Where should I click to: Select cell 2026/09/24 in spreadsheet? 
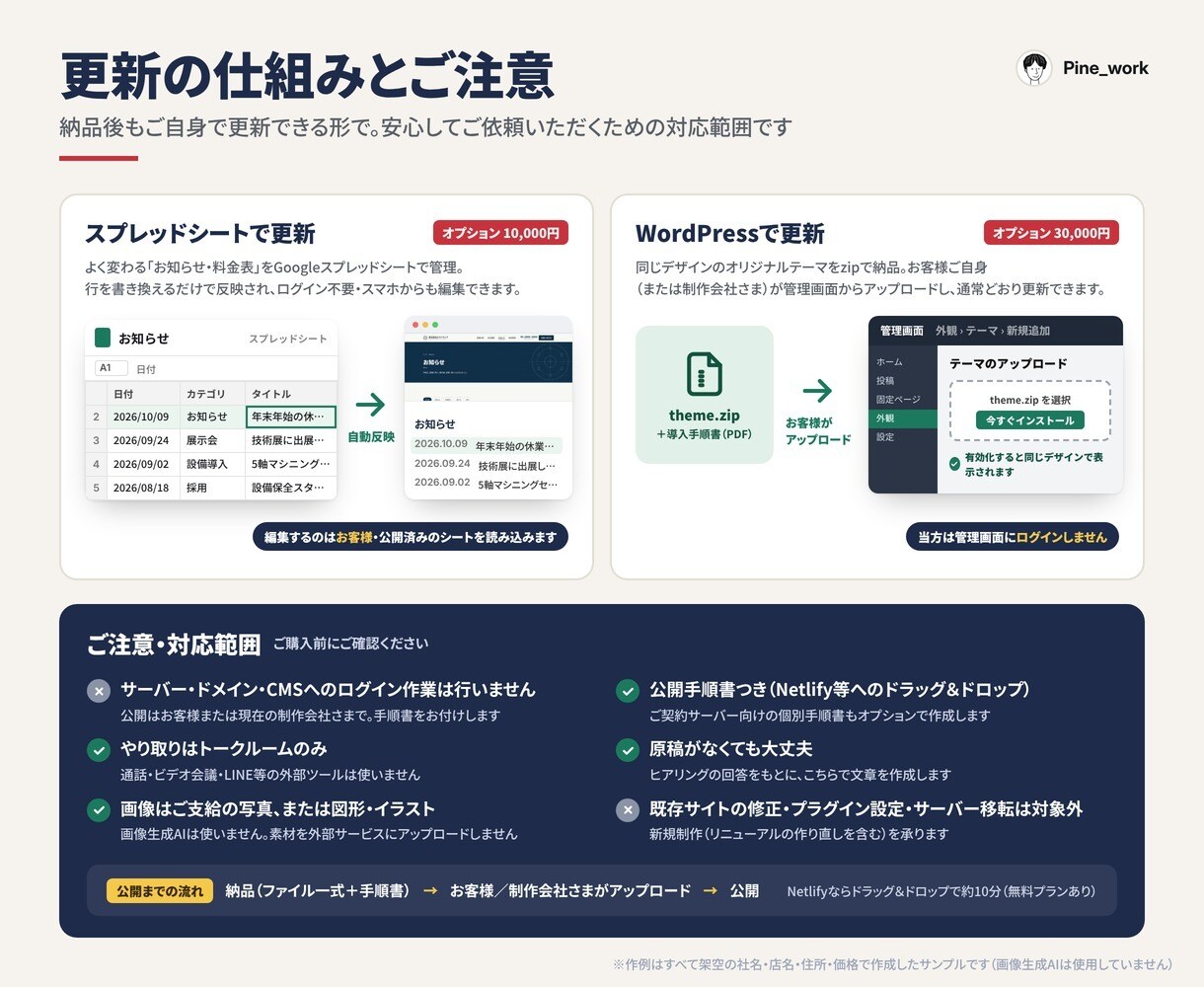(x=144, y=440)
